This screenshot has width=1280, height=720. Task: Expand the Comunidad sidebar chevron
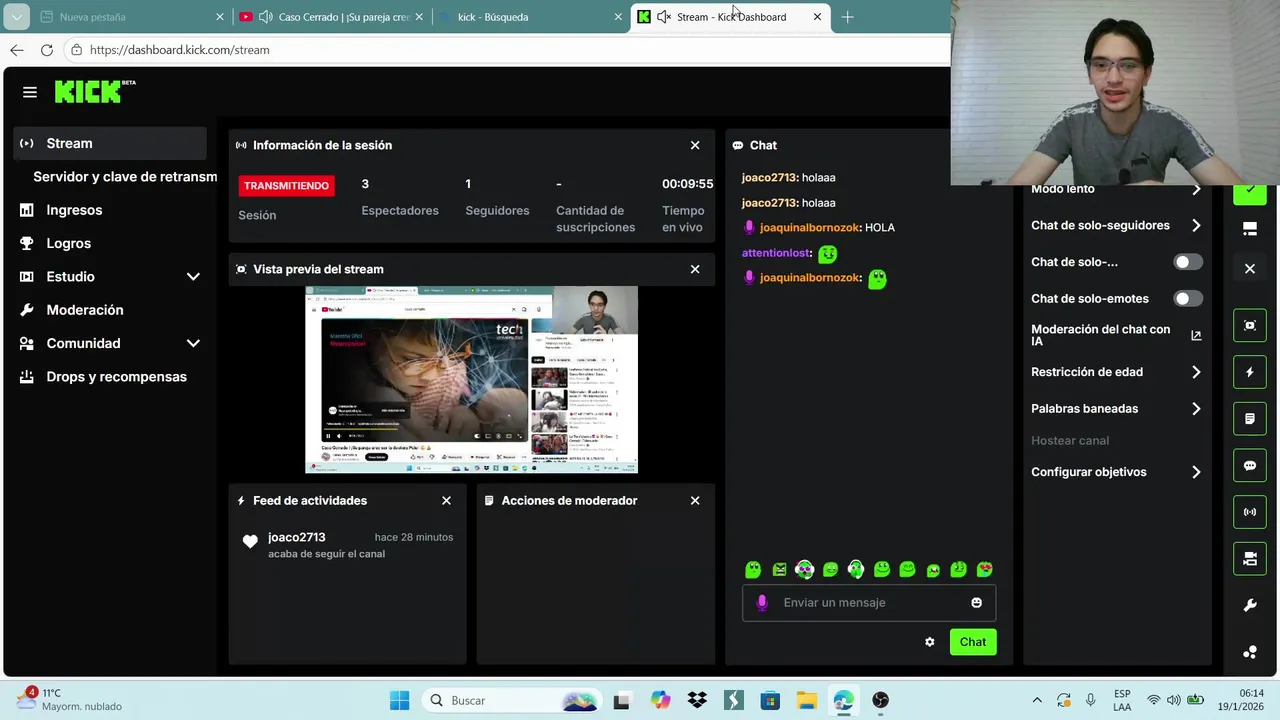pyautogui.click(x=193, y=343)
